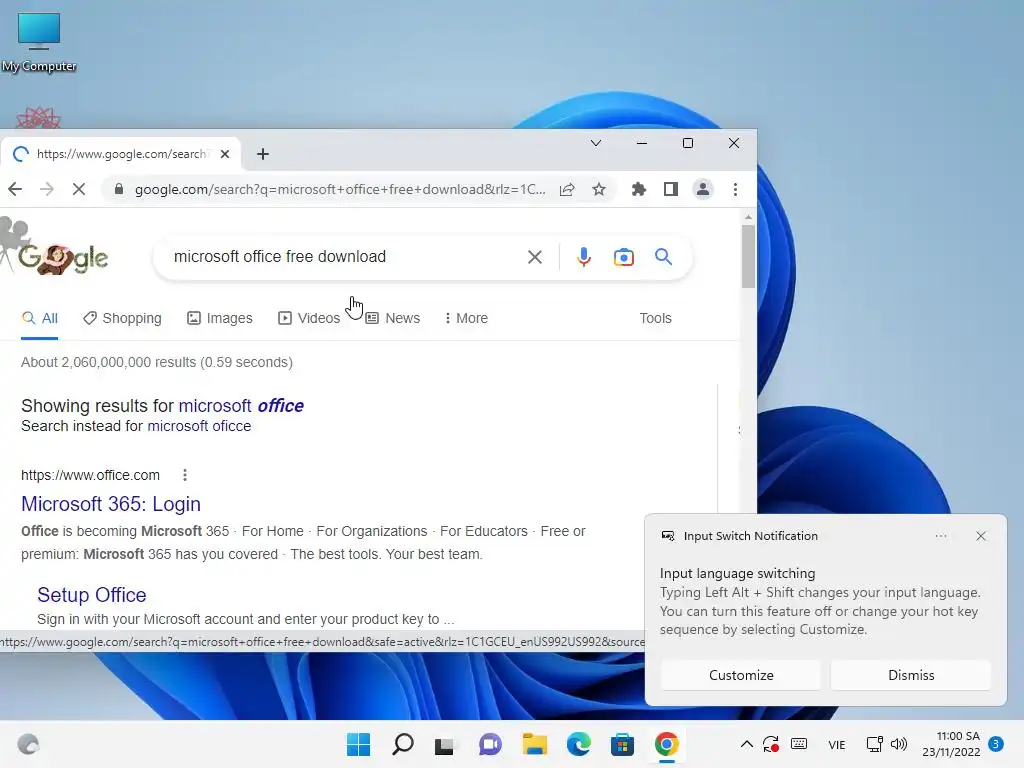Go back with Chrome's back arrow
This screenshot has width=1024, height=768.
pyautogui.click(x=15, y=189)
